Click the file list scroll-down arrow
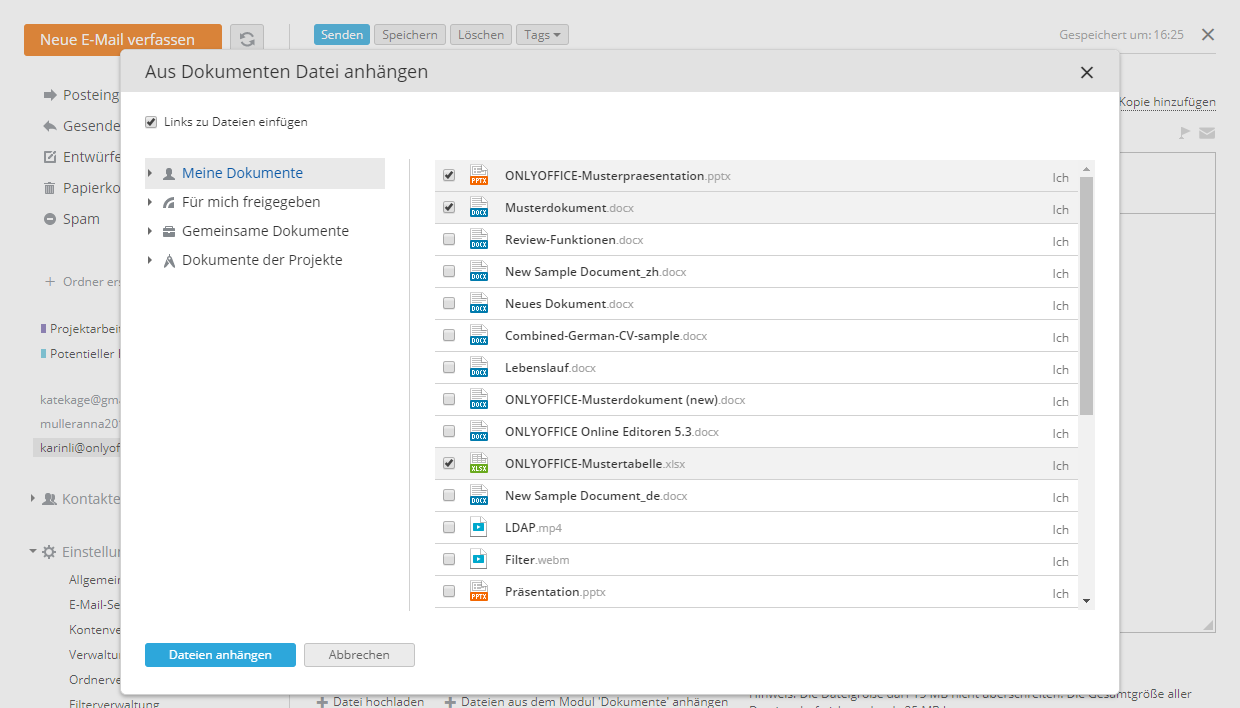 coord(1087,600)
